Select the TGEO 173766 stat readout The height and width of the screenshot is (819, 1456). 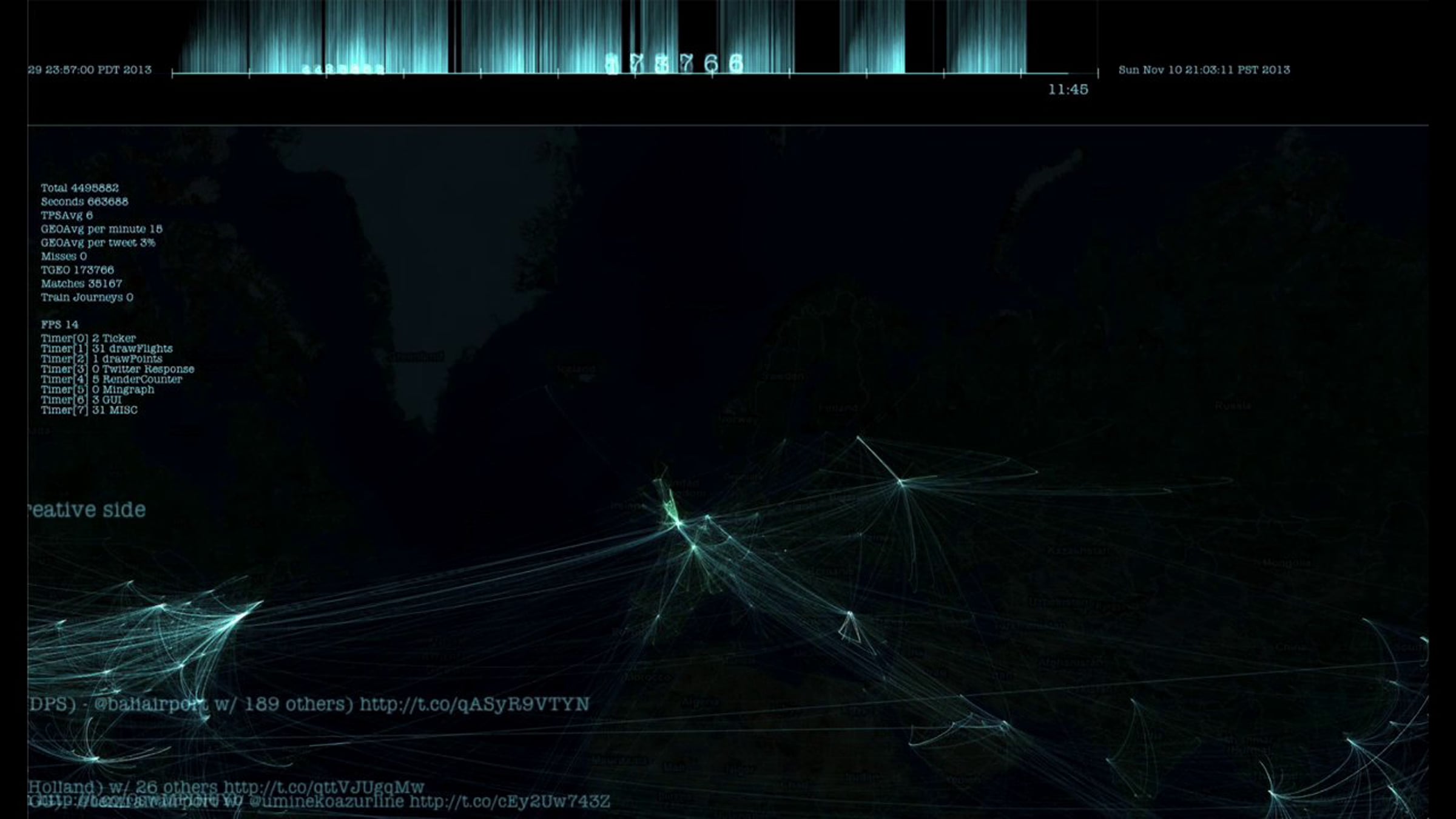click(x=77, y=270)
